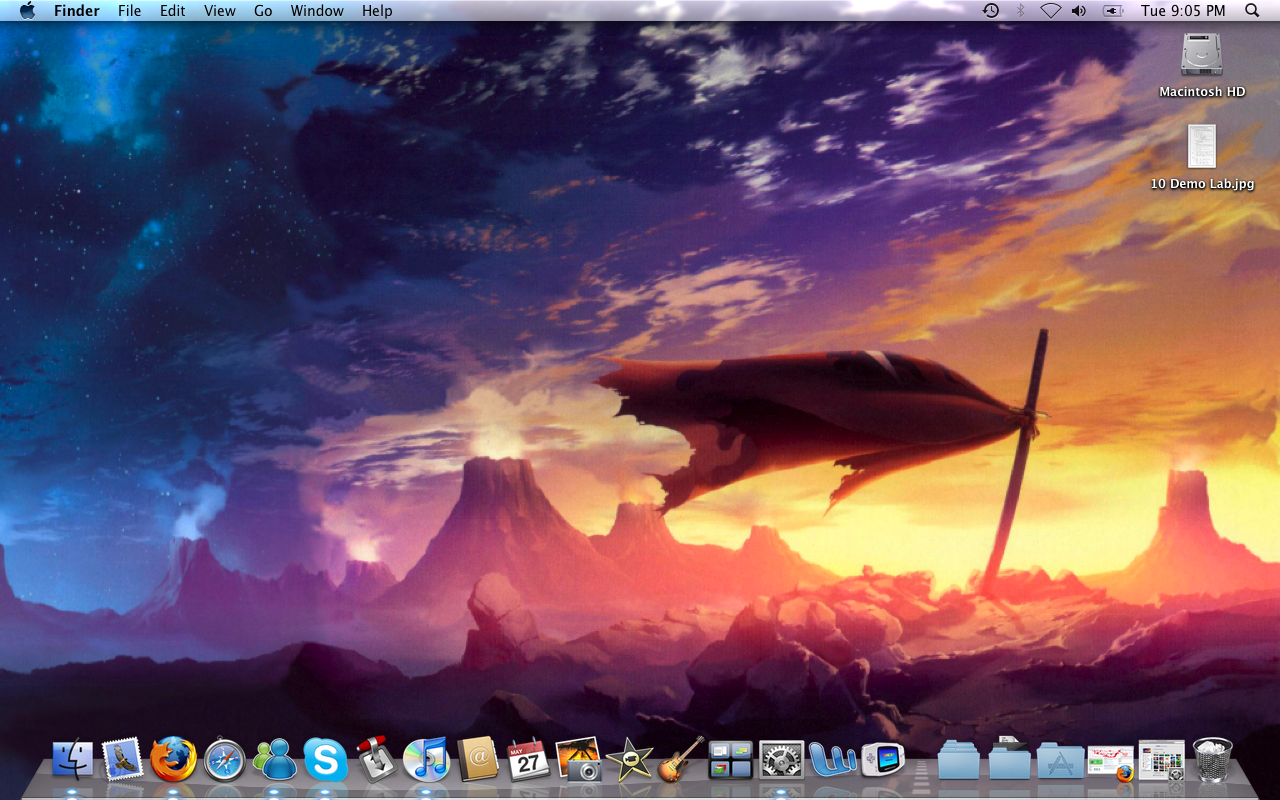Viewport: 1280px width, 800px height.
Task: Launch Skype from the Dock
Action: point(325,760)
